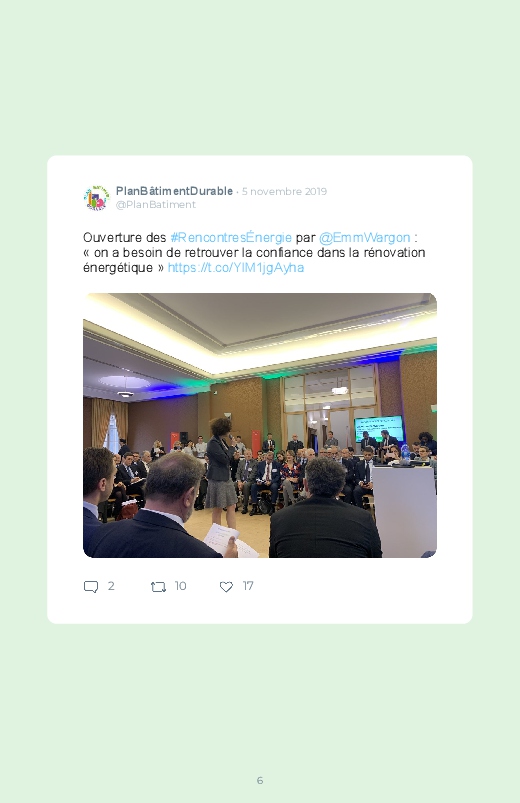Open the @EmmWargon mention
520x803 pixels.
(x=364, y=238)
